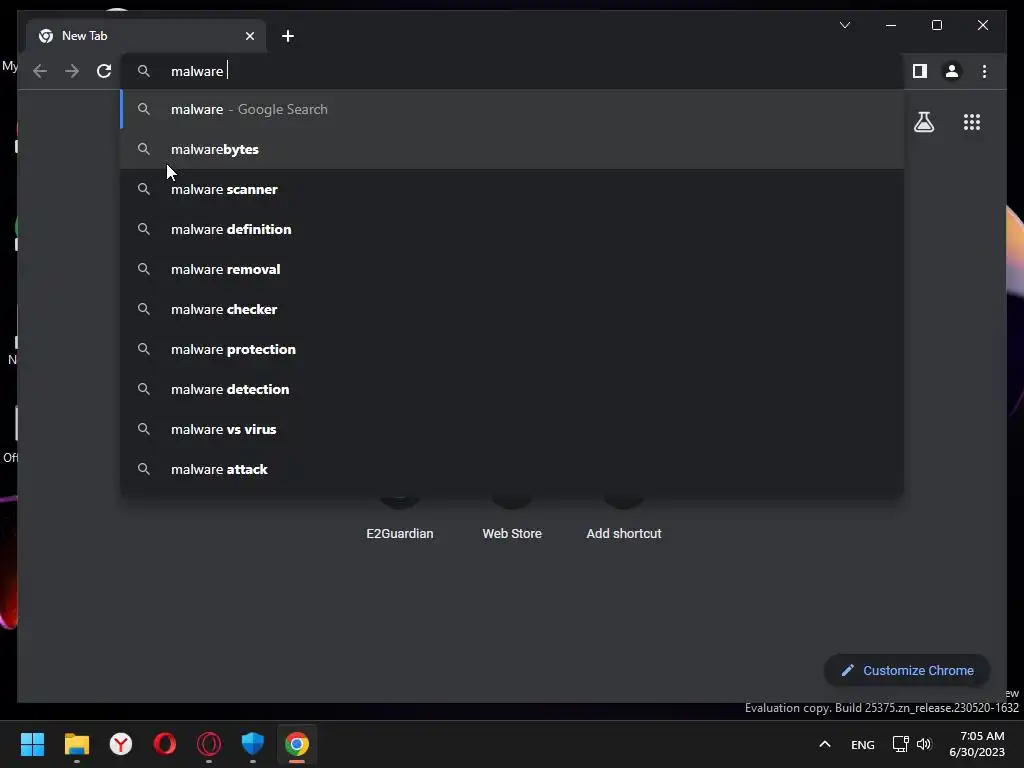Click the Chrome icon in the taskbar

point(296,744)
